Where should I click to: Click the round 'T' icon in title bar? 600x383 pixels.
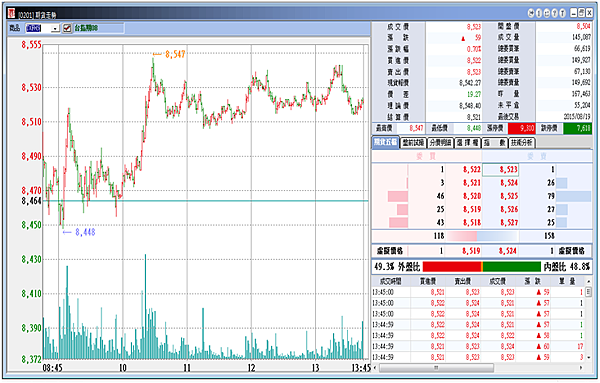(x=562, y=13)
